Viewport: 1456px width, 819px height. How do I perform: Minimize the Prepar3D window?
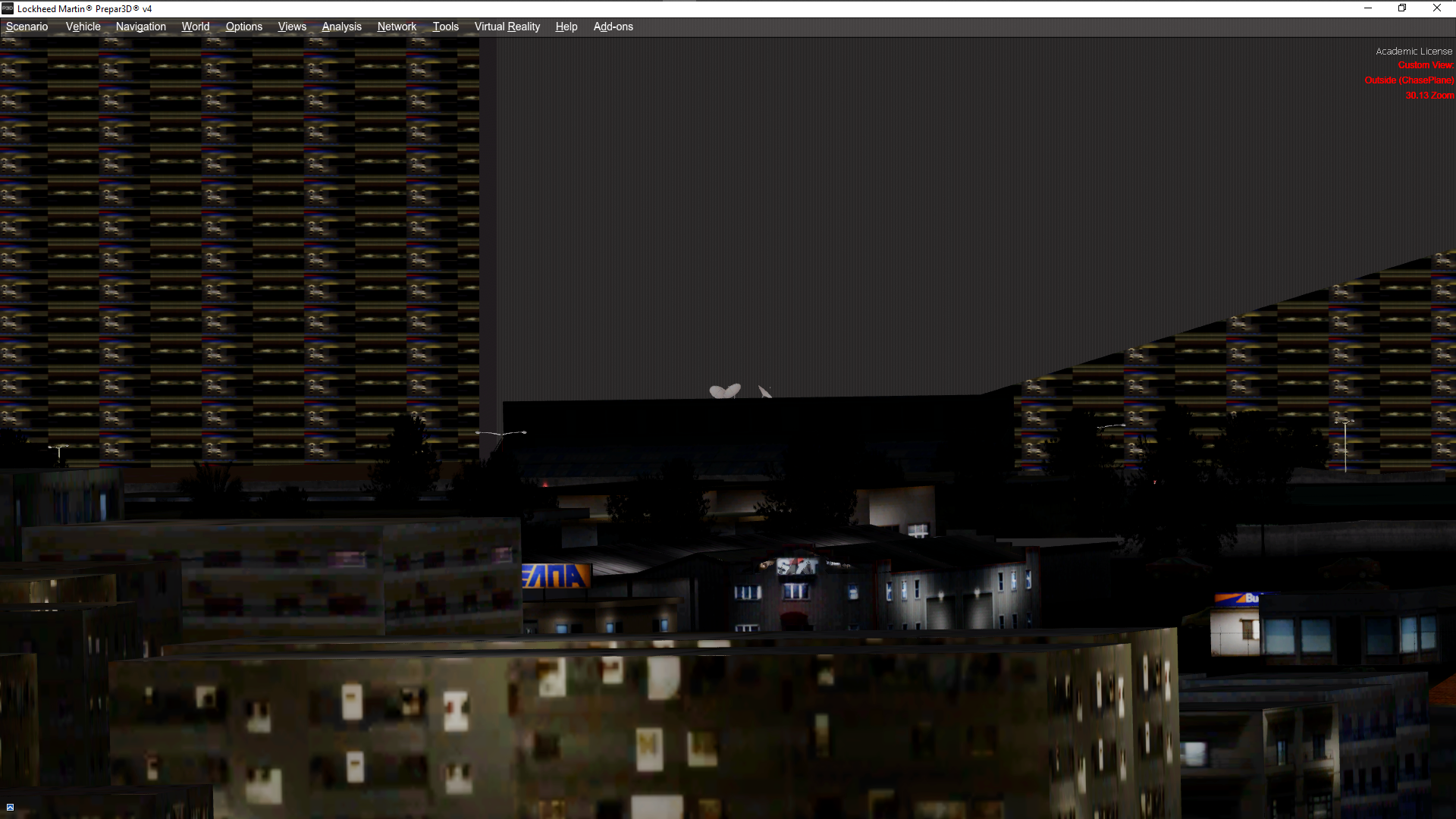click(x=1367, y=8)
